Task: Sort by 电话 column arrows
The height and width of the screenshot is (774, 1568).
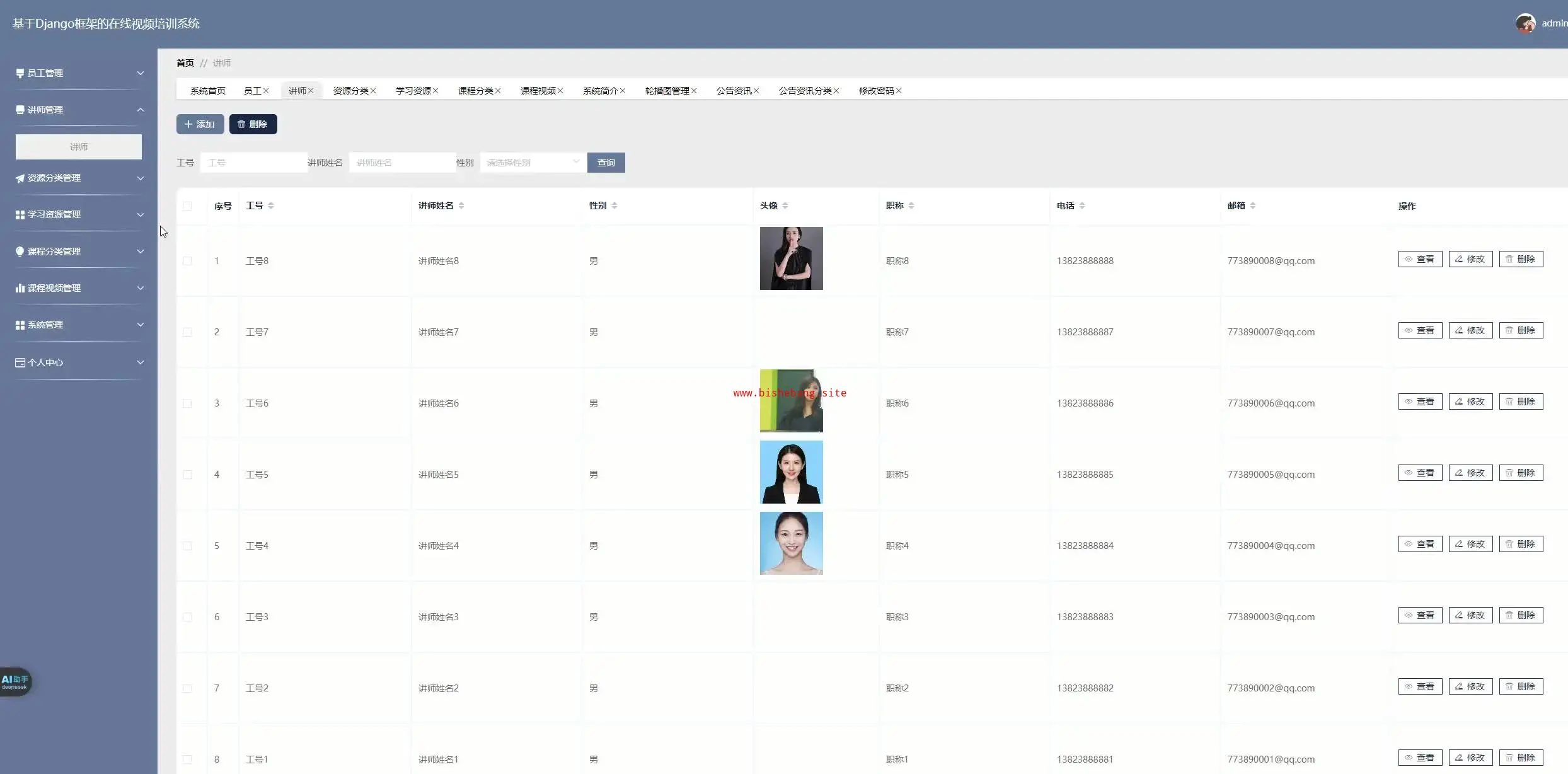Action: [x=1082, y=205]
